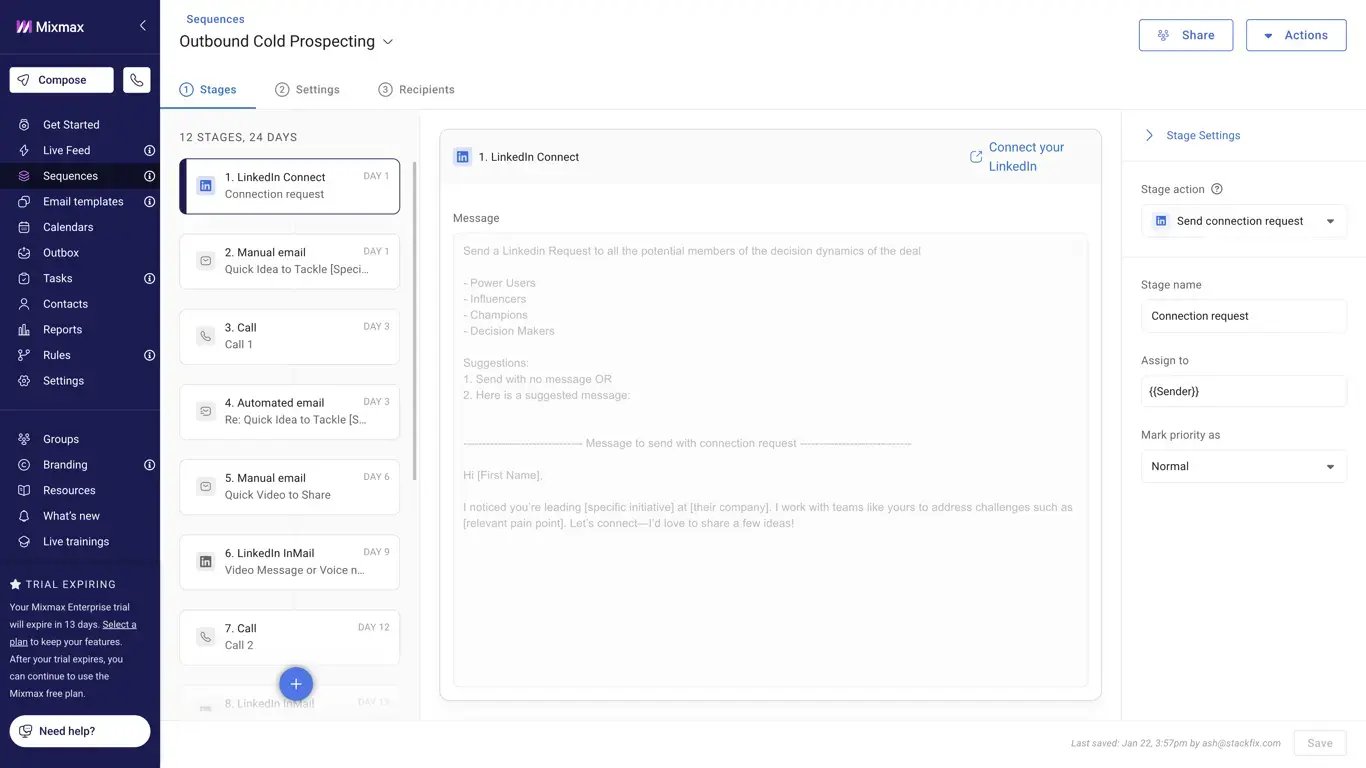Click LinkedIn icon in the stage editor header
Screen dimensions: 1366x768
[x=462, y=157]
